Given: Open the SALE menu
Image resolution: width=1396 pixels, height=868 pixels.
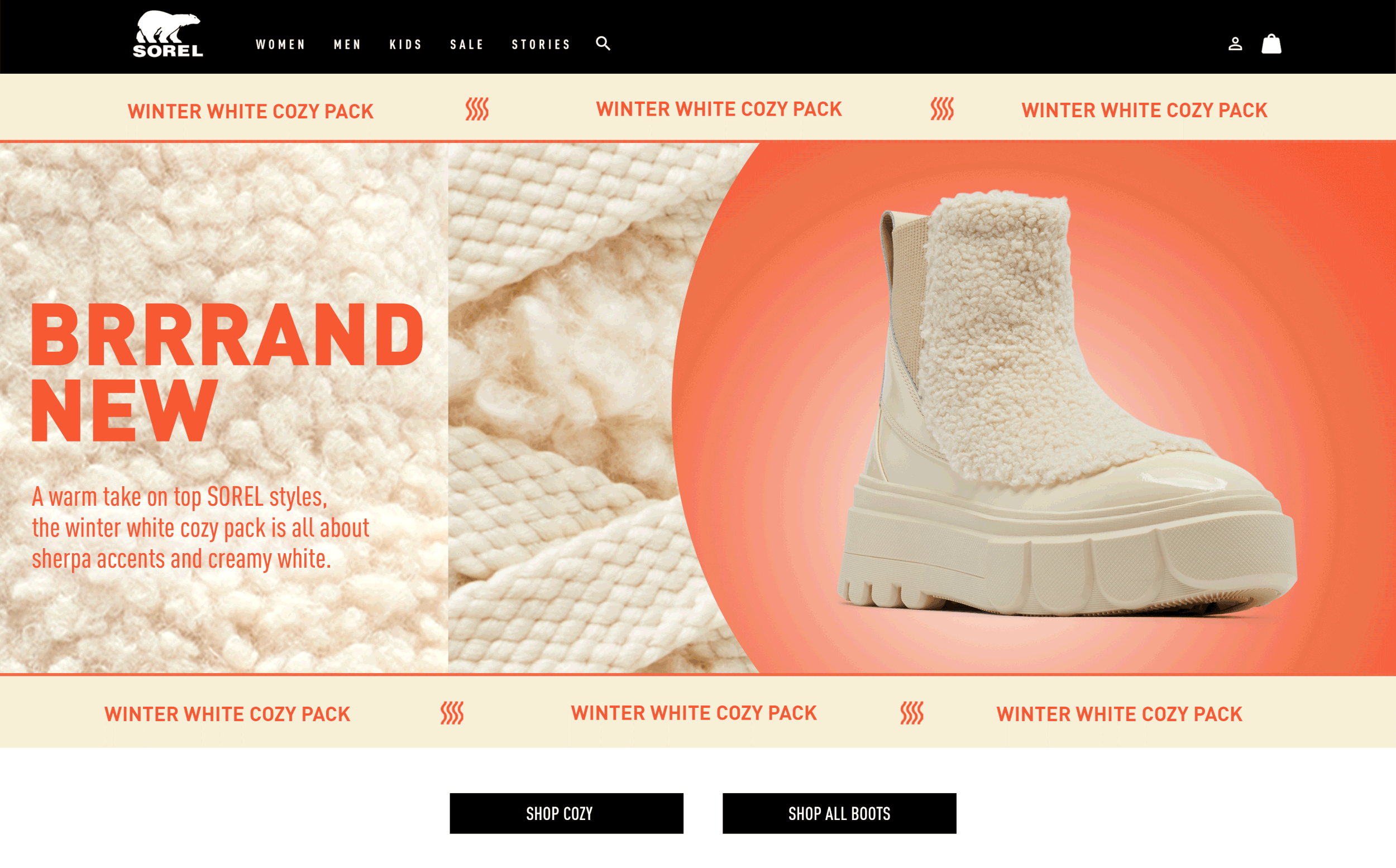Looking at the screenshot, I should click(x=467, y=45).
